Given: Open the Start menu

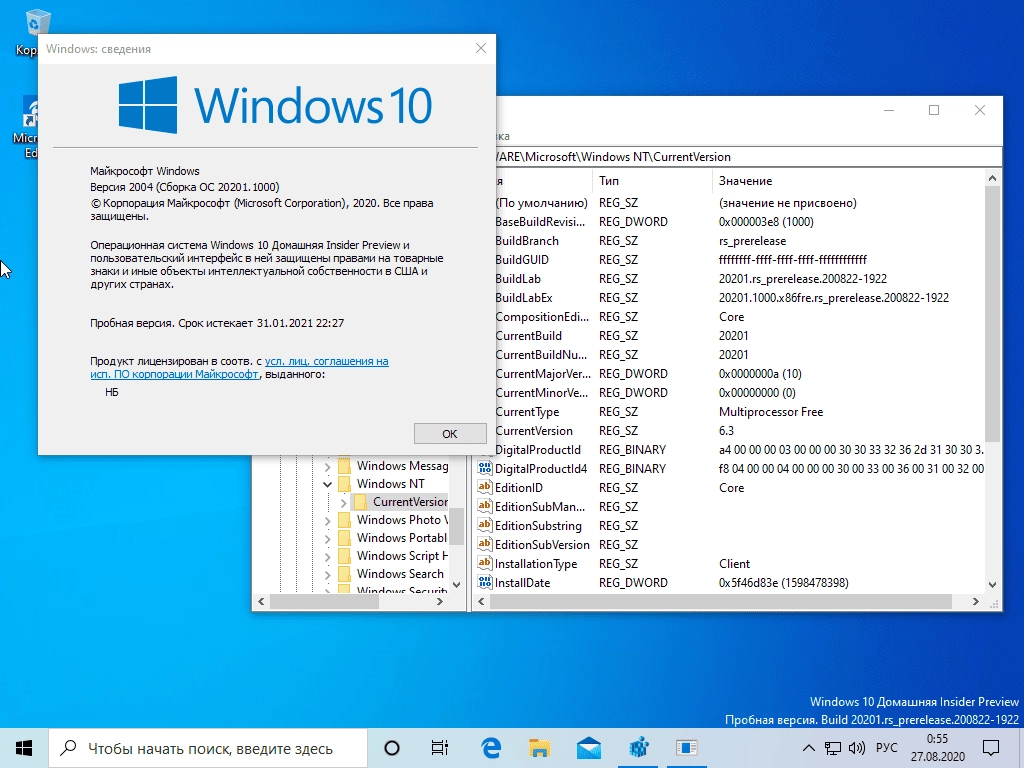Looking at the screenshot, I should pos(24,748).
